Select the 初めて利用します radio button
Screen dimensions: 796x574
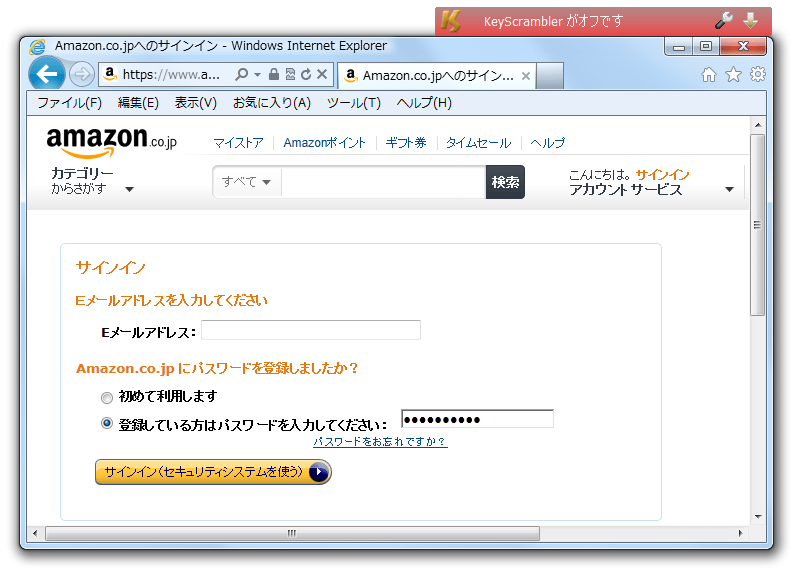[107, 397]
